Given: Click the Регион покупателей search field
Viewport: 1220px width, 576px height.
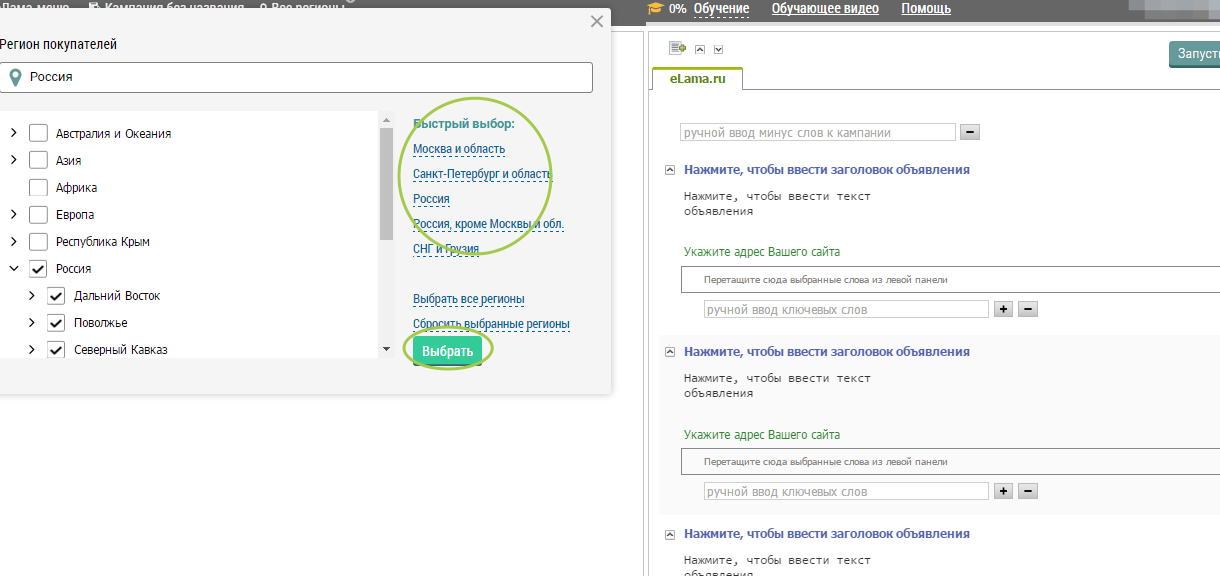Looking at the screenshot, I should pyautogui.click(x=300, y=77).
